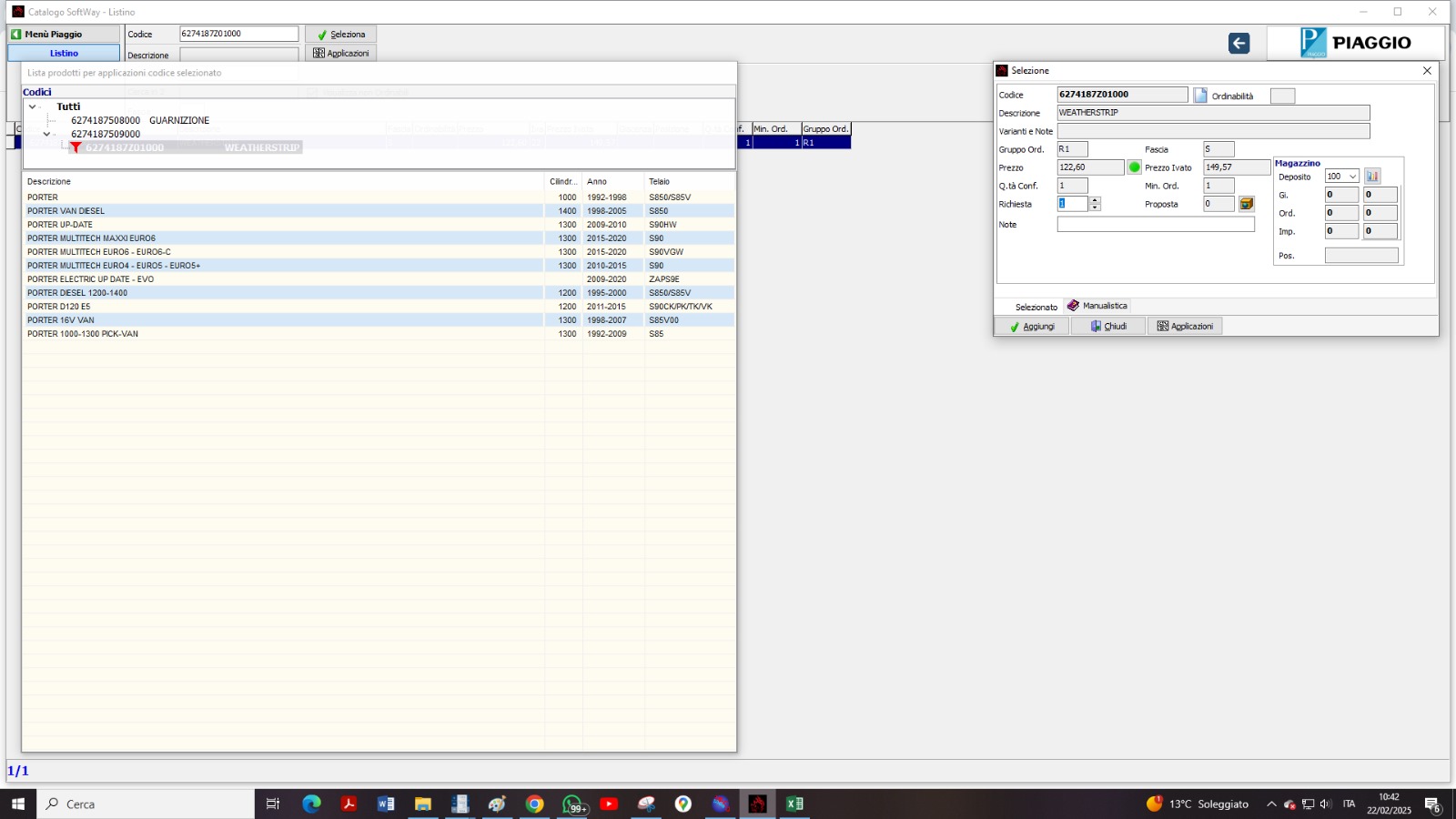1456x819 pixels.
Task: Open Excel from the Windows taskbar
Action: tap(794, 804)
